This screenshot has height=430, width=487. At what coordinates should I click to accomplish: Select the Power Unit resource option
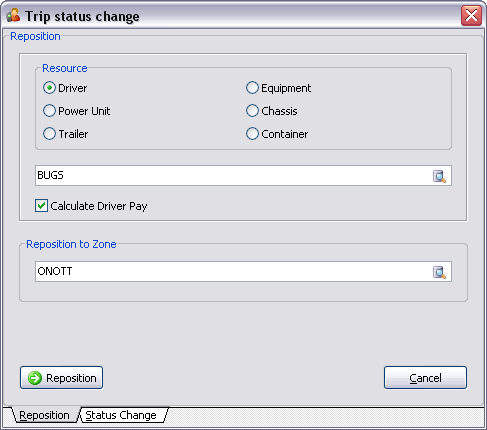pyautogui.click(x=49, y=111)
